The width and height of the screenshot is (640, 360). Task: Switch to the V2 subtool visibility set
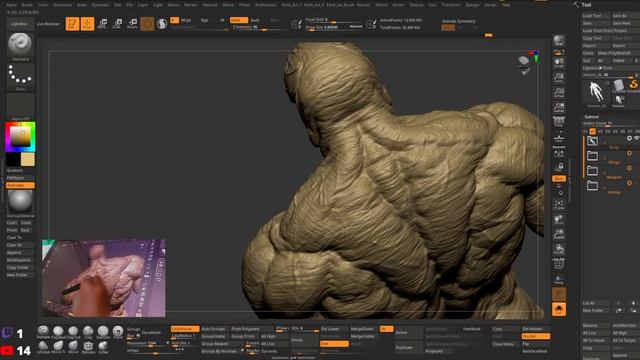coord(593,131)
